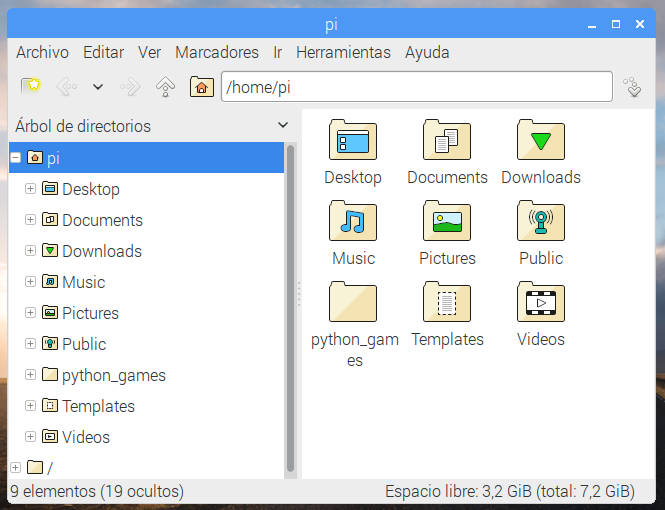Open the Editar menu
Image resolution: width=665 pixels, height=510 pixels.
point(103,53)
